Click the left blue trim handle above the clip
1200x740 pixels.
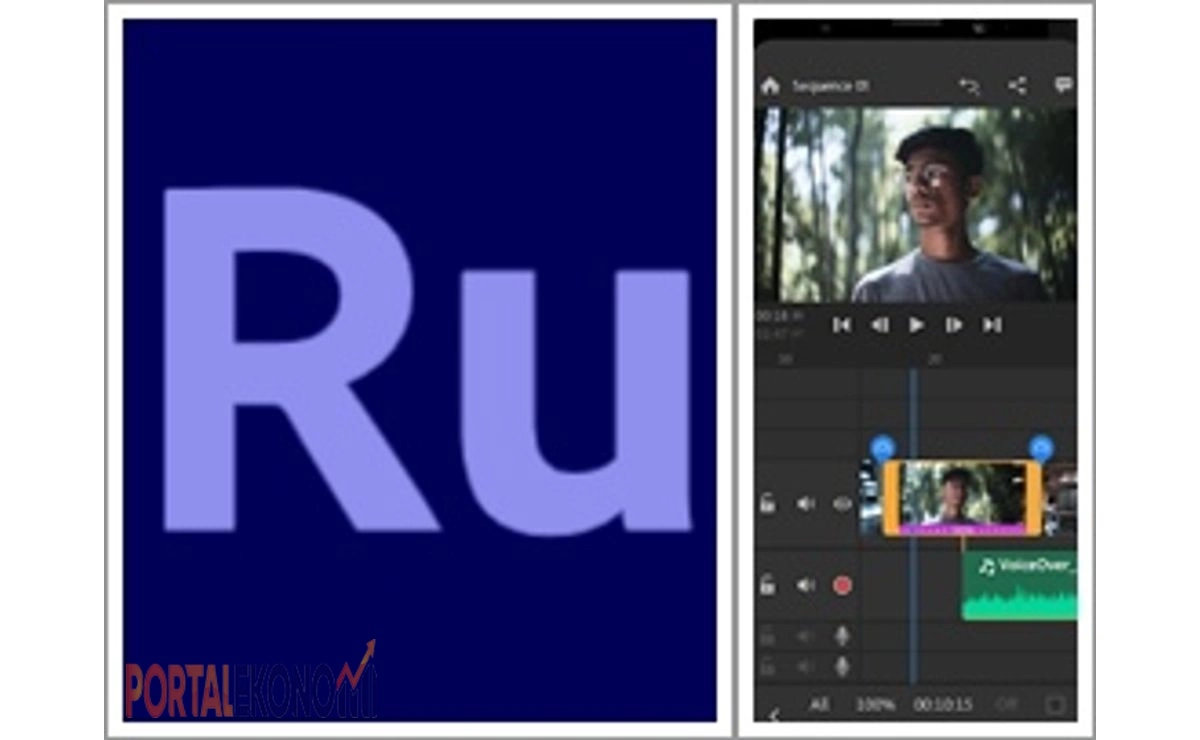pyautogui.click(x=883, y=448)
